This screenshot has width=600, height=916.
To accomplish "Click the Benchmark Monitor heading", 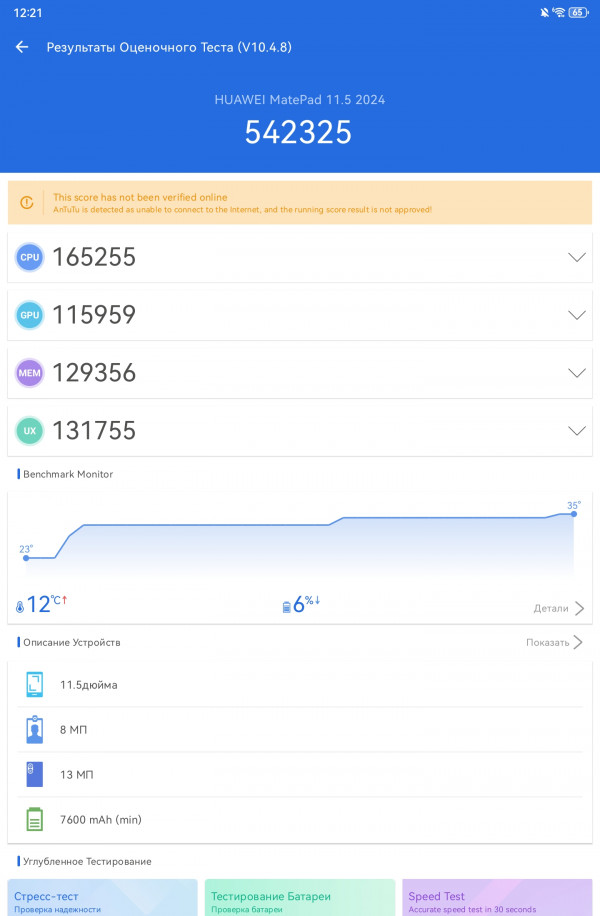I will (68, 474).
